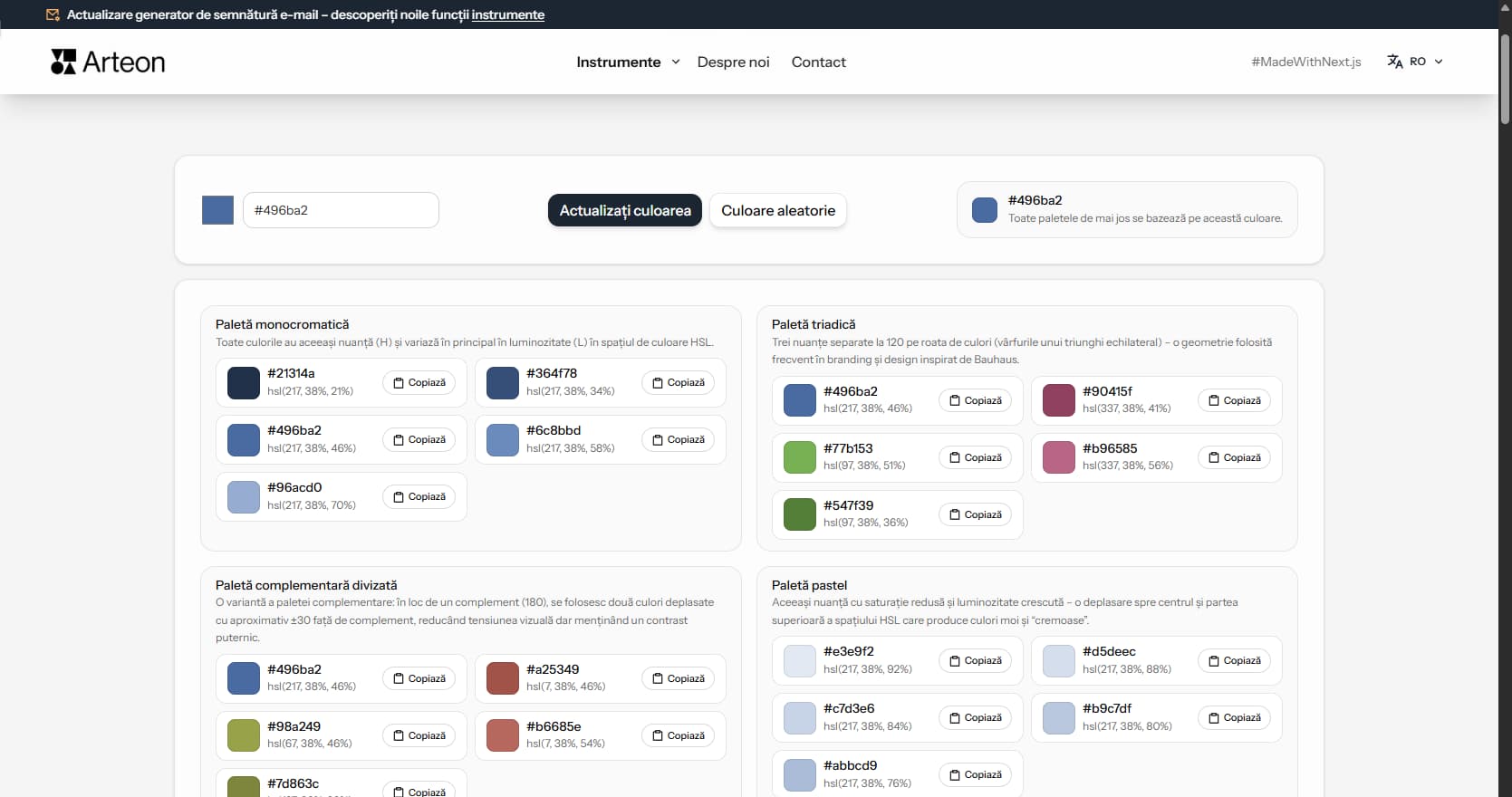Focus the hex color input field
The width and height of the screenshot is (1512, 797).
[341, 210]
